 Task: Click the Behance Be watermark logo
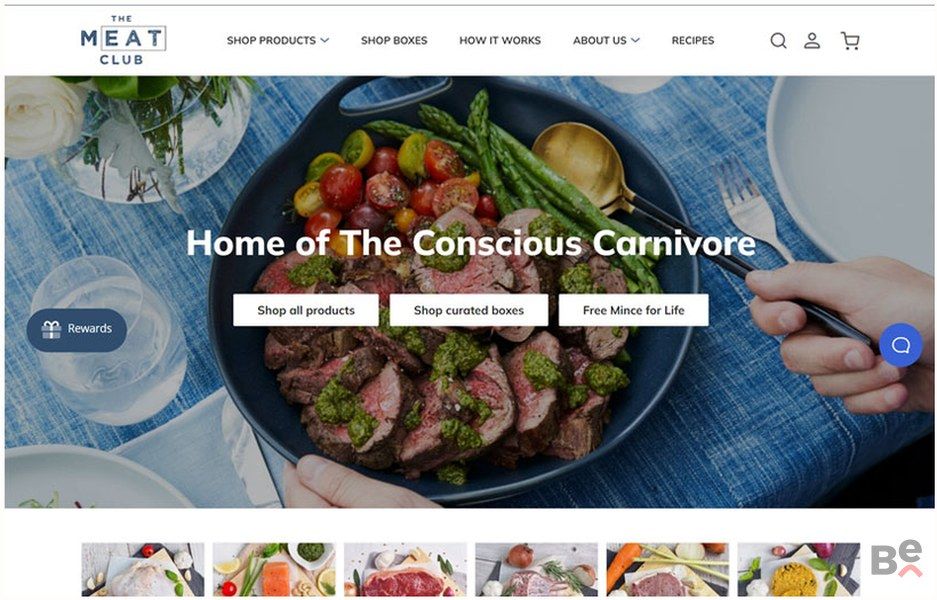coord(896,558)
